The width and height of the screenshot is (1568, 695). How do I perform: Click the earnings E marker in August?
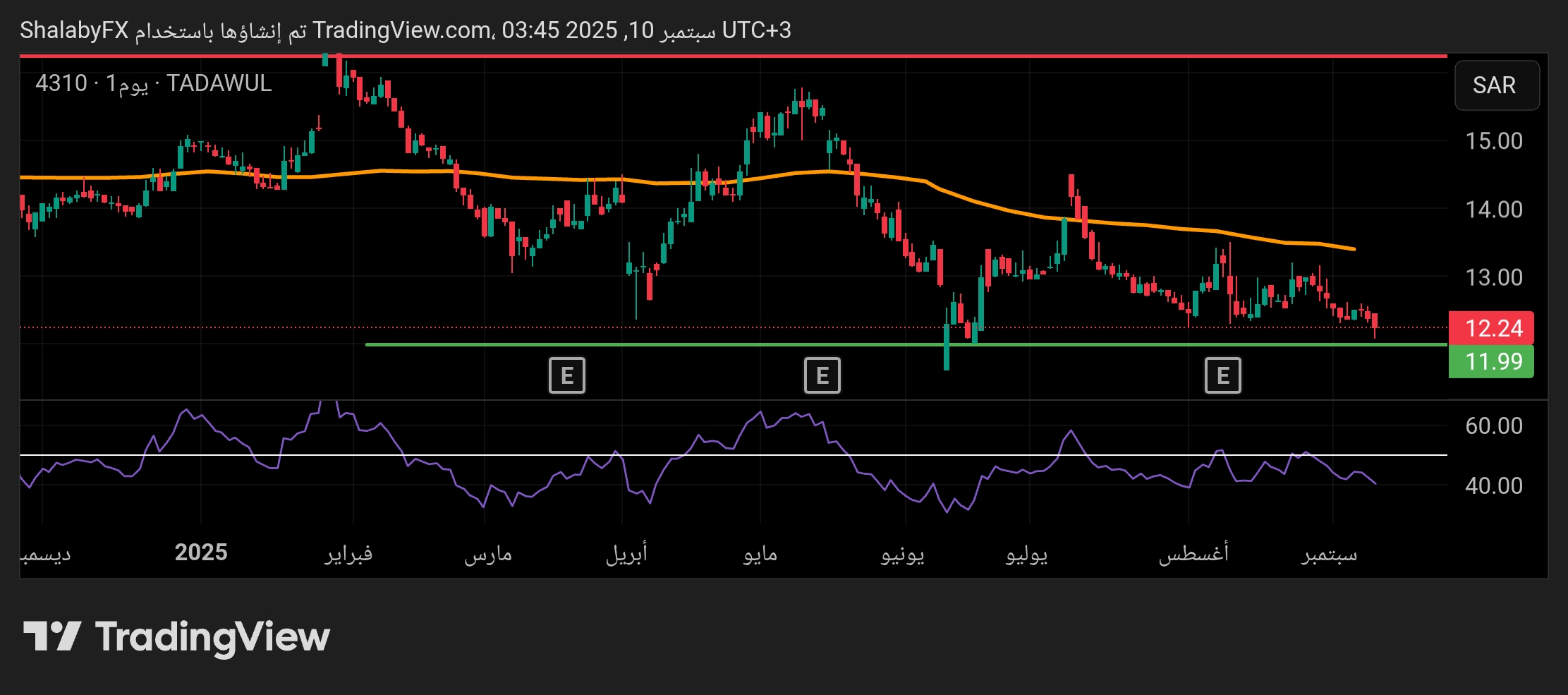coord(1222,375)
